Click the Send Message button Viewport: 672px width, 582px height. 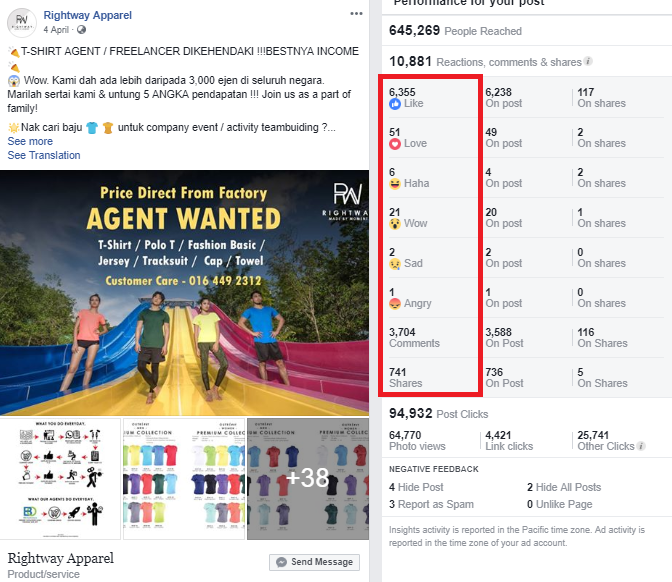click(x=315, y=562)
